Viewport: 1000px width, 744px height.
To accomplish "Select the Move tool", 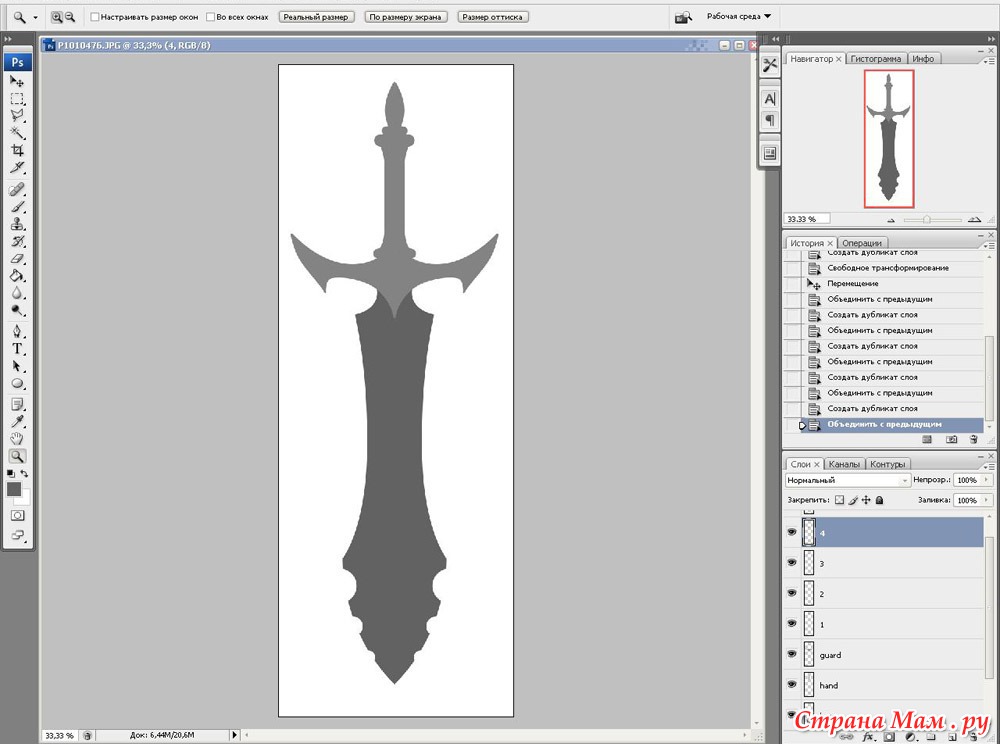I will (x=17, y=82).
